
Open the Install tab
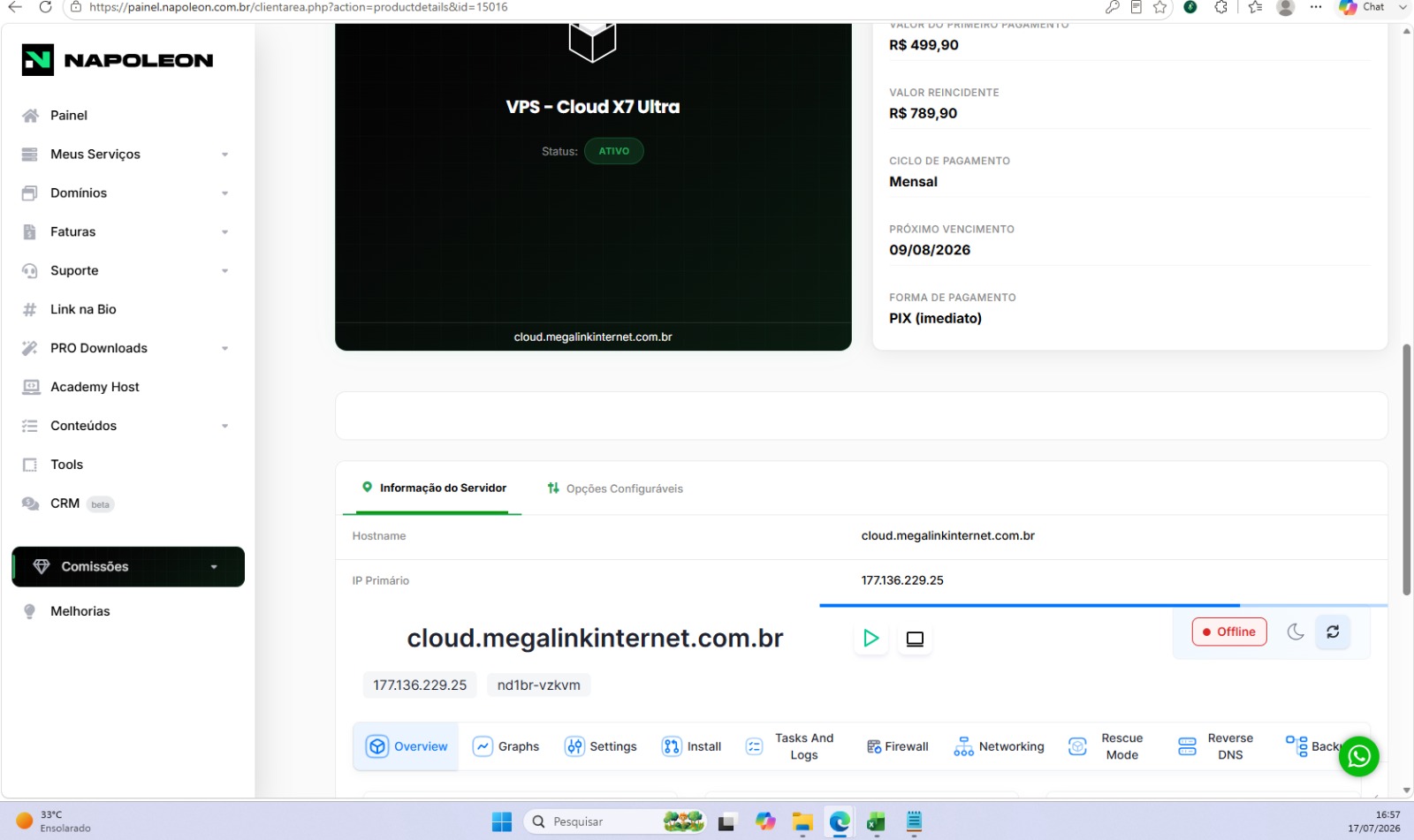coord(692,746)
